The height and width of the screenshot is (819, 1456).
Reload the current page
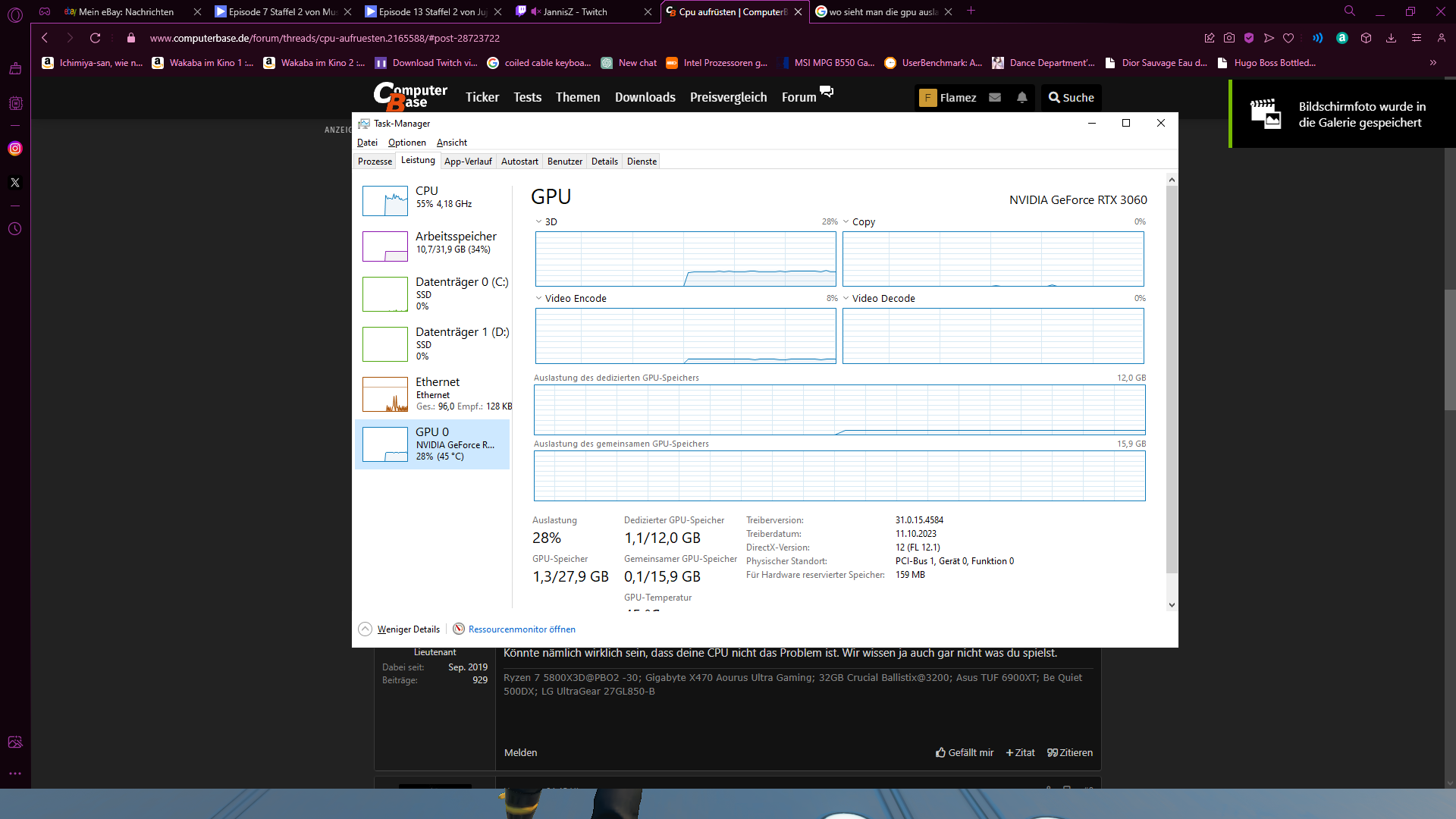96,38
